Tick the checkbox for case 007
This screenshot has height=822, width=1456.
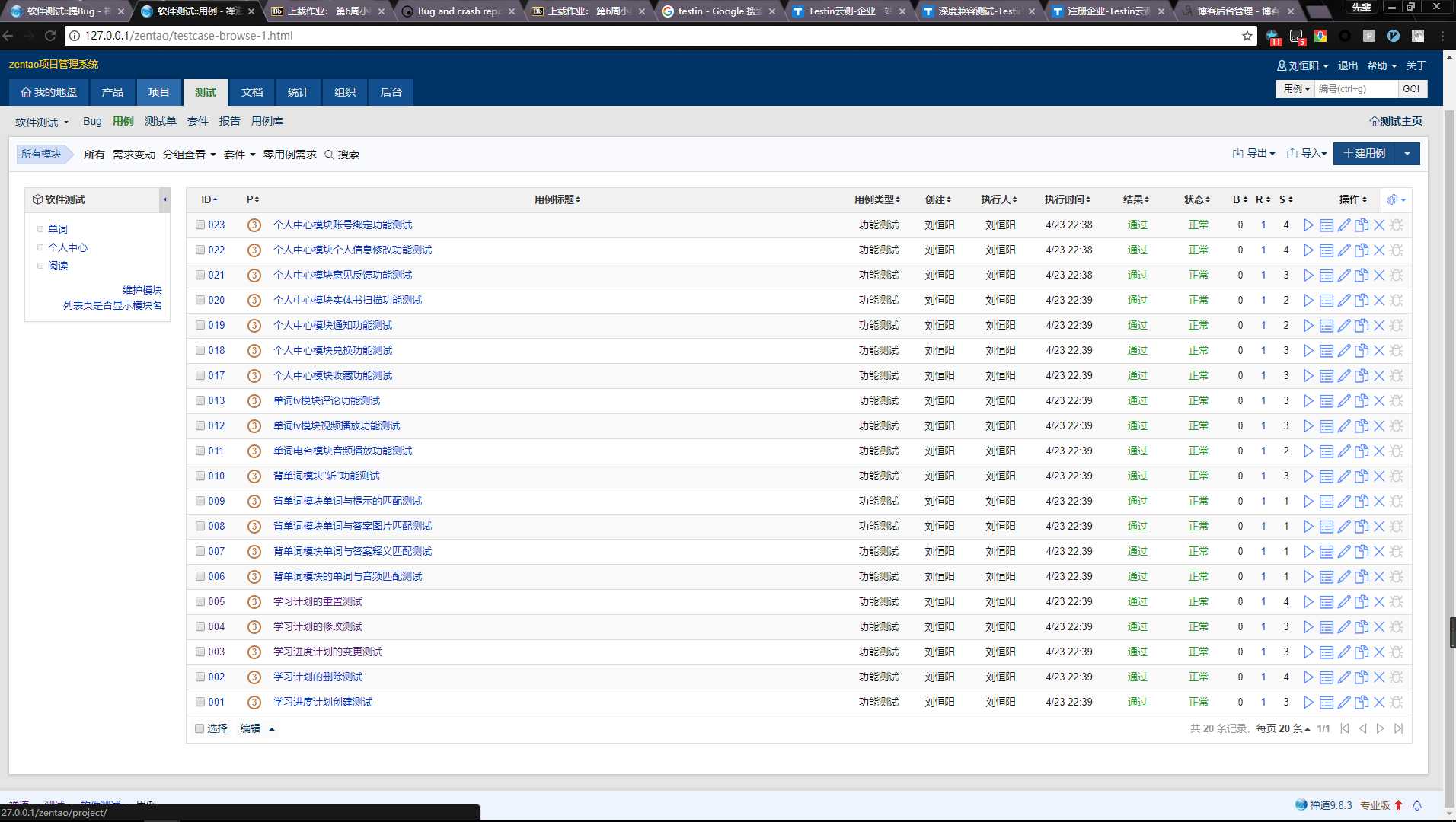coord(200,551)
